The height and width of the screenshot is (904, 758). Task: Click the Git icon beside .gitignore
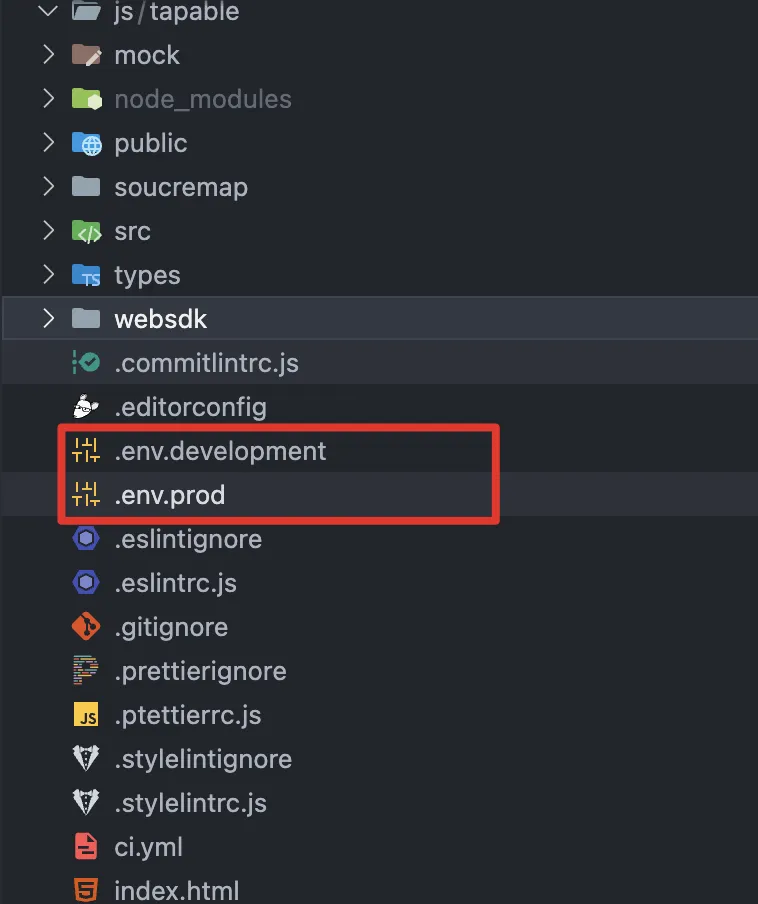(87, 627)
